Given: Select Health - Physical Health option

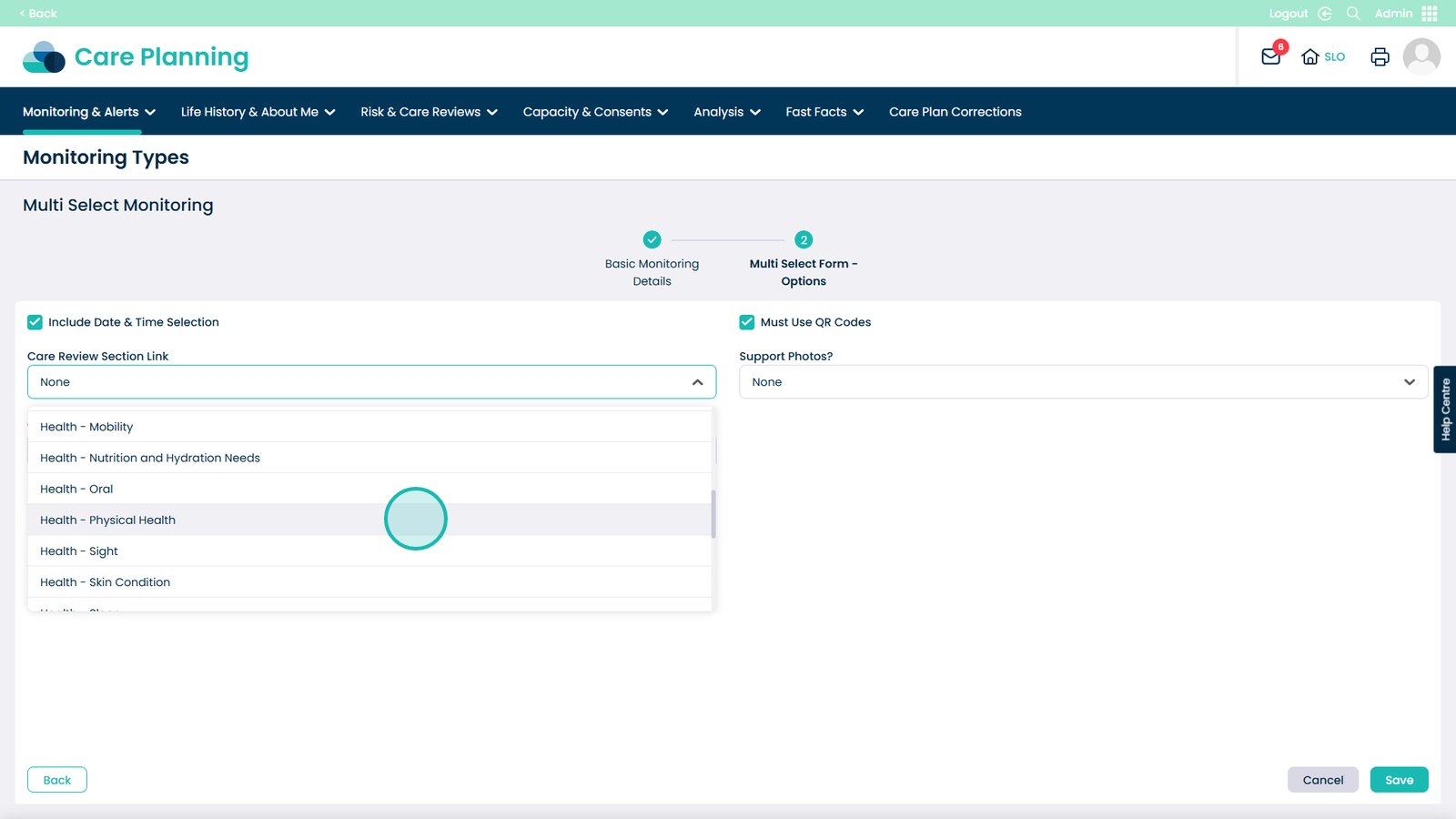Looking at the screenshot, I should (108, 521).
